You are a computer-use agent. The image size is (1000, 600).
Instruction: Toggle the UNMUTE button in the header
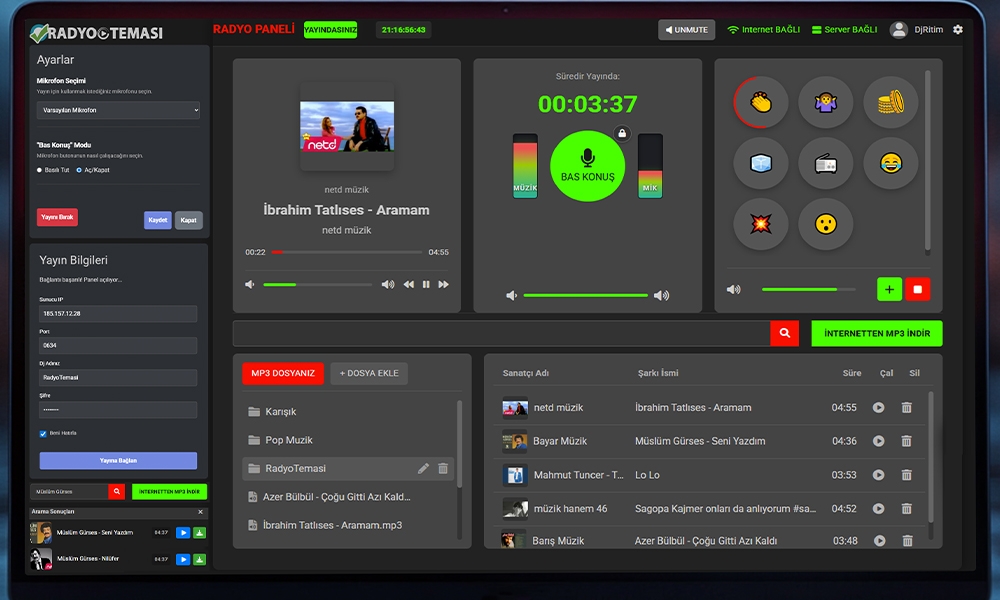(687, 30)
